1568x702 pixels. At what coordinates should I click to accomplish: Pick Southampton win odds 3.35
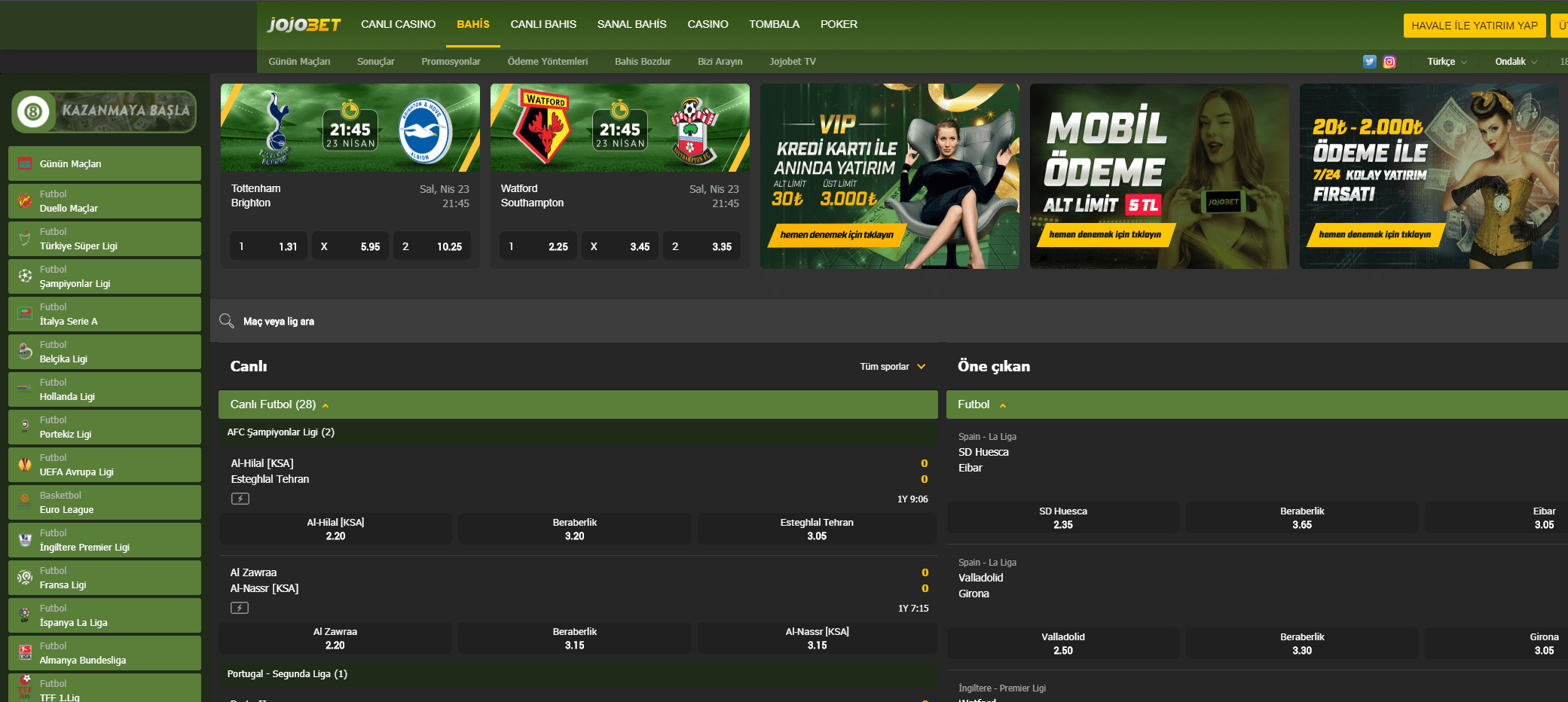click(702, 246)
